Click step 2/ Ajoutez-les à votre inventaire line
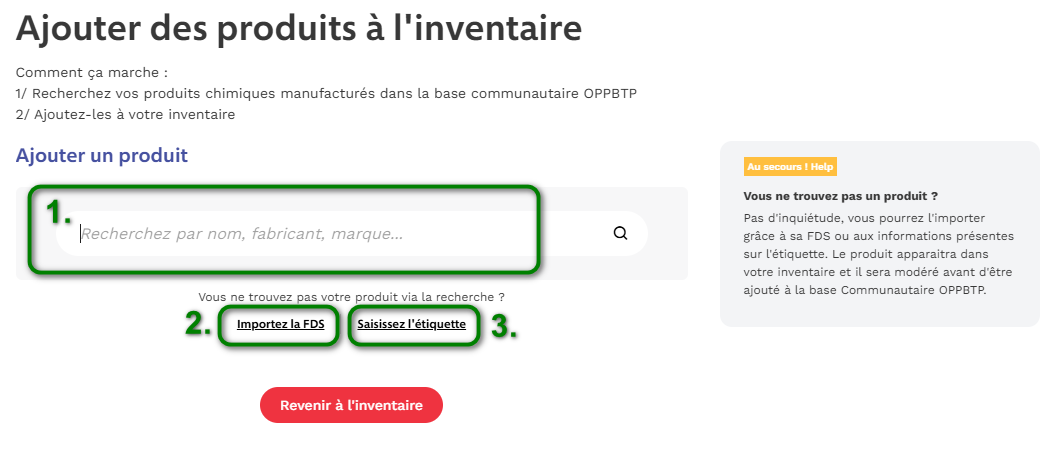This screenshot has height=467, width=1061. point(125,115)
